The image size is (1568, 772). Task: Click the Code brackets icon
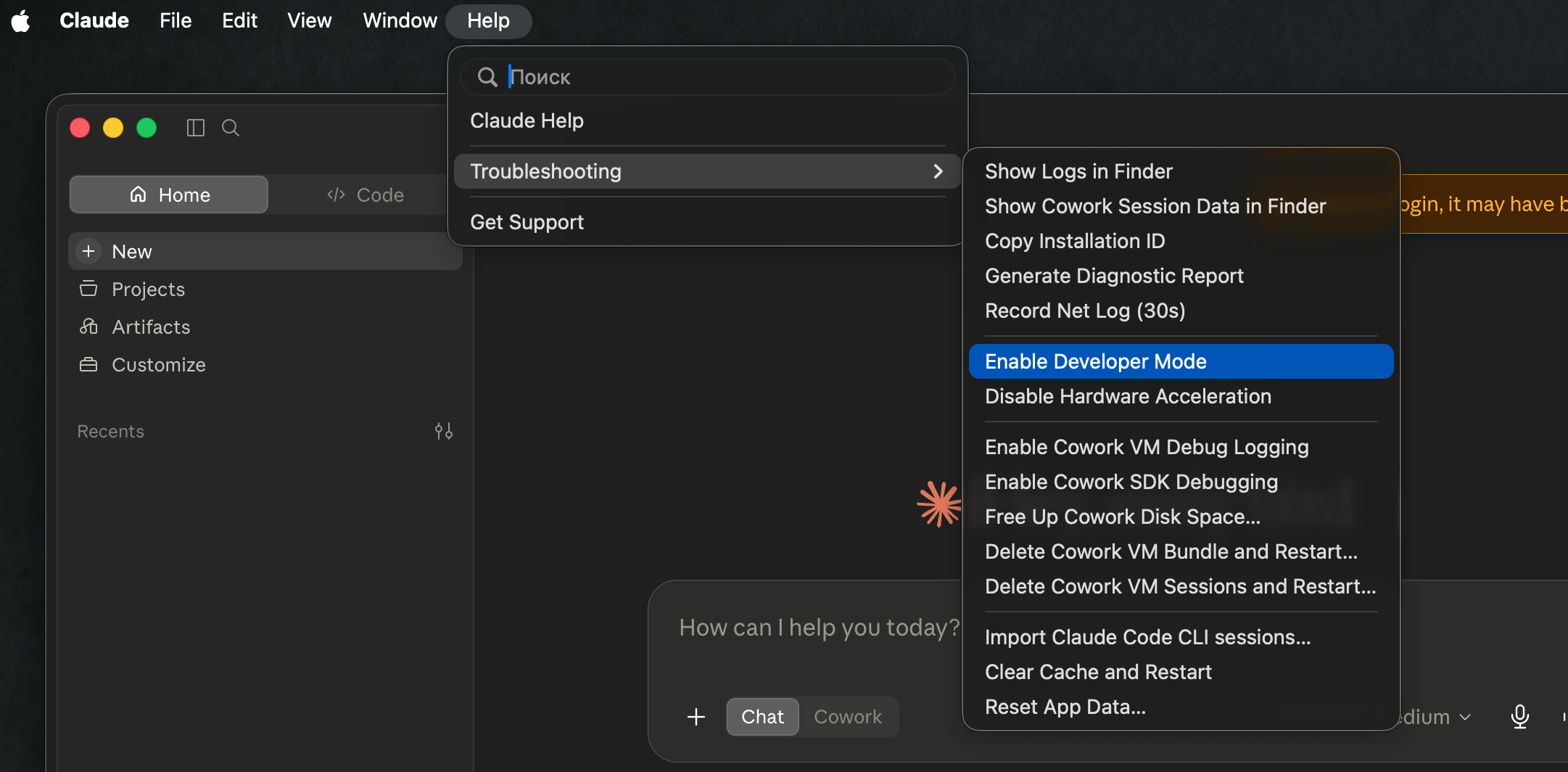point(336,194)
